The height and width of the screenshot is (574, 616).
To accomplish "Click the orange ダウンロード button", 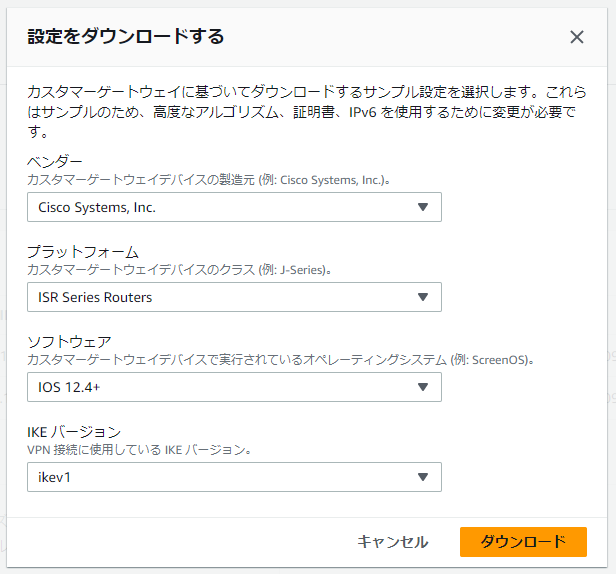I will [523, 542].
